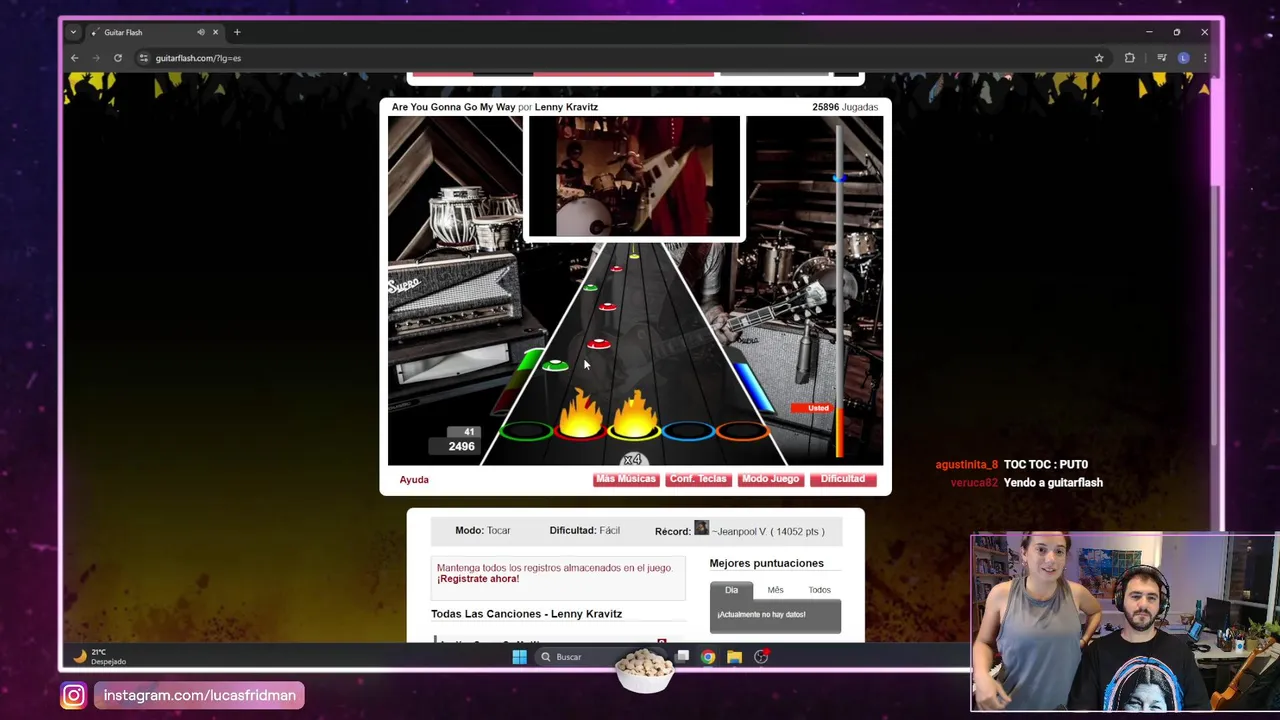
Task: Click the instagram.com/lucasfridman label
Action: click(x=199, y=695)
